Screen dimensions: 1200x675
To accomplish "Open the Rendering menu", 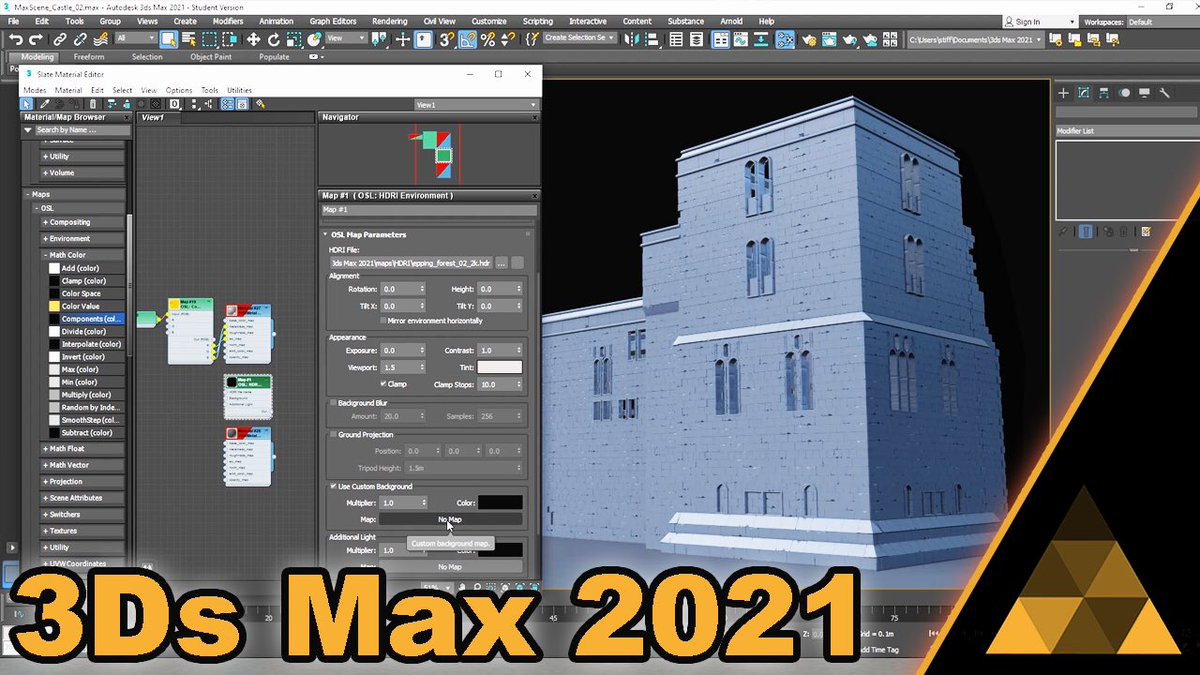I will 390,20.
